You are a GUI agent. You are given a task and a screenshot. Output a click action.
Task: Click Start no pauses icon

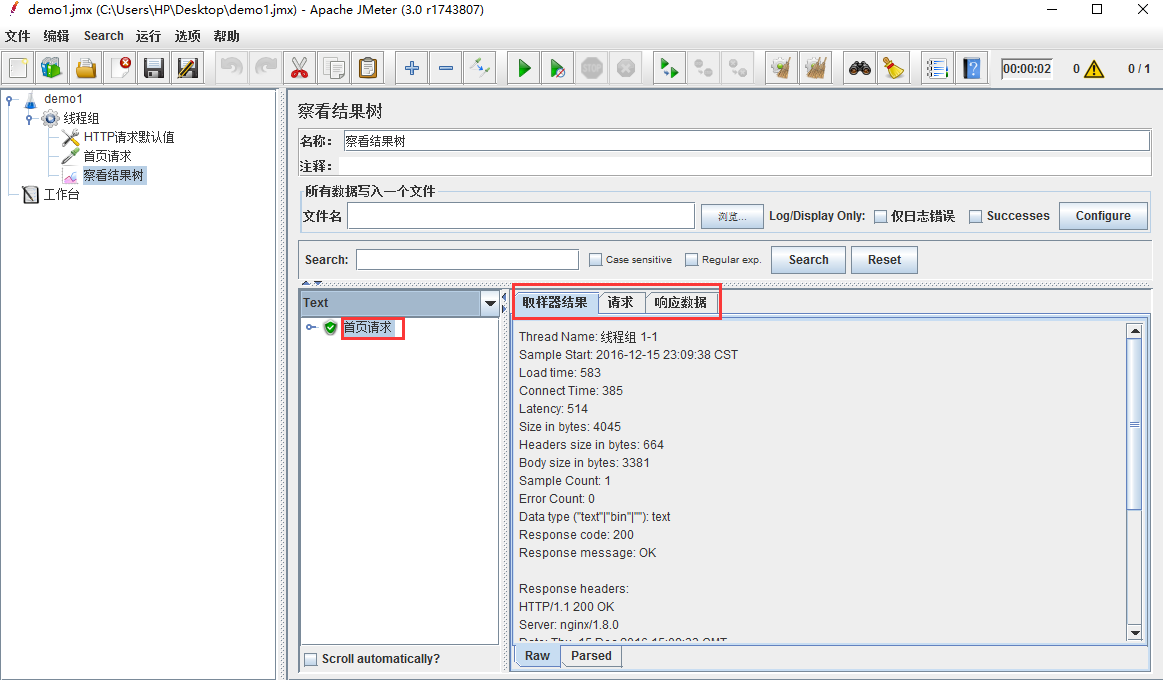click(x=558, y=68)
